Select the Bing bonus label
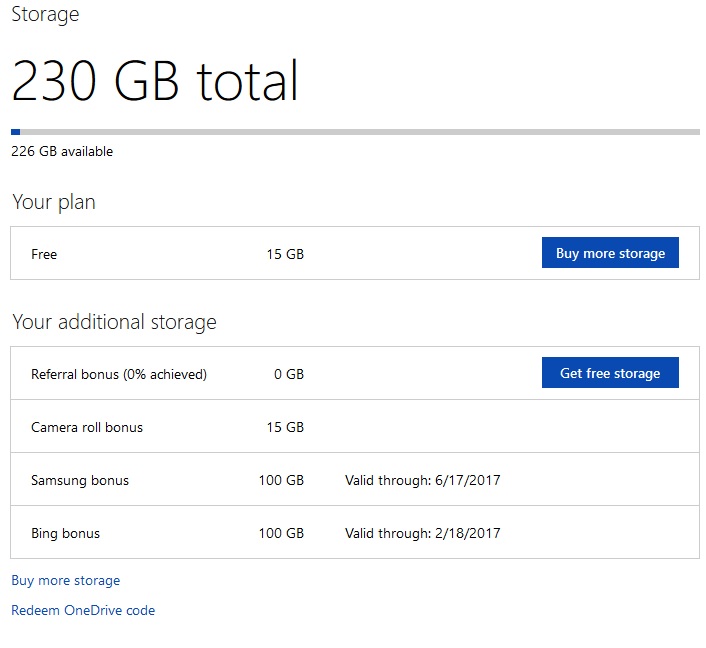 point(65,533)
